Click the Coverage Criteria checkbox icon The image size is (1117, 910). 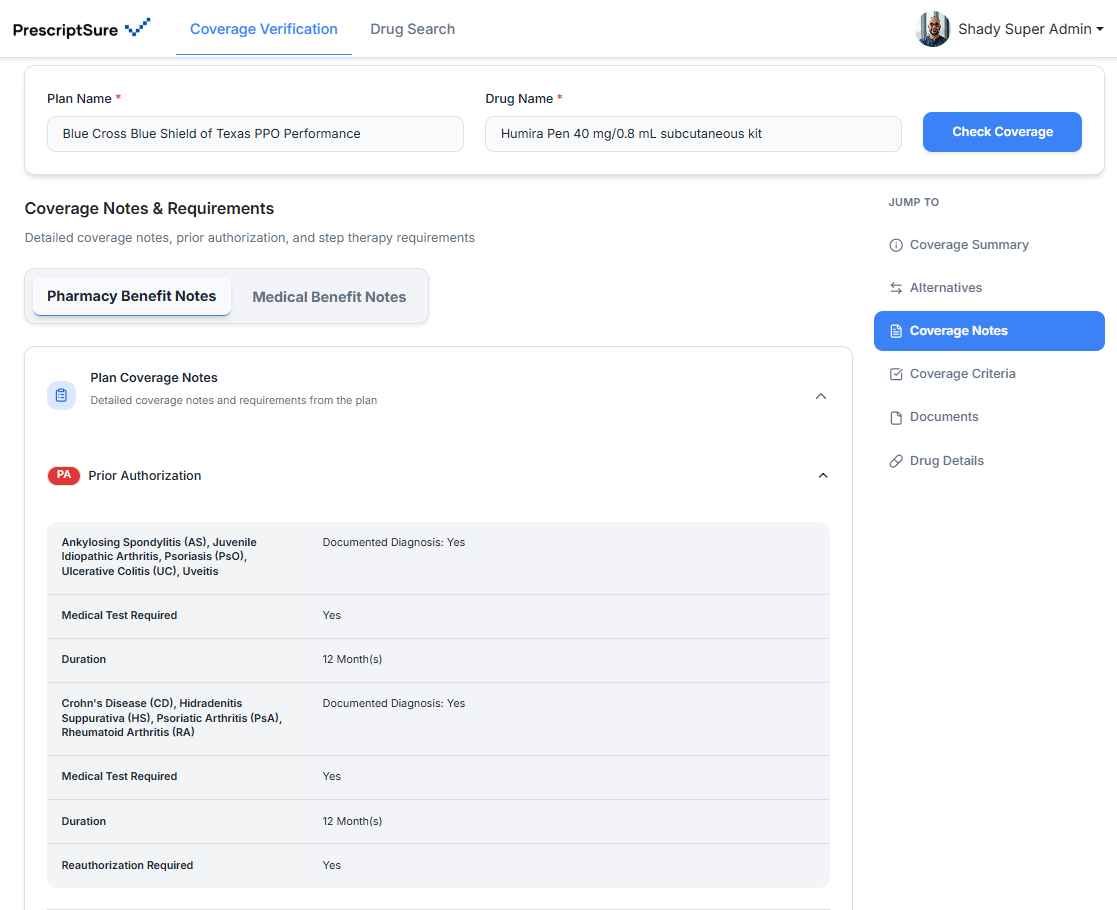tap(896, 374)
